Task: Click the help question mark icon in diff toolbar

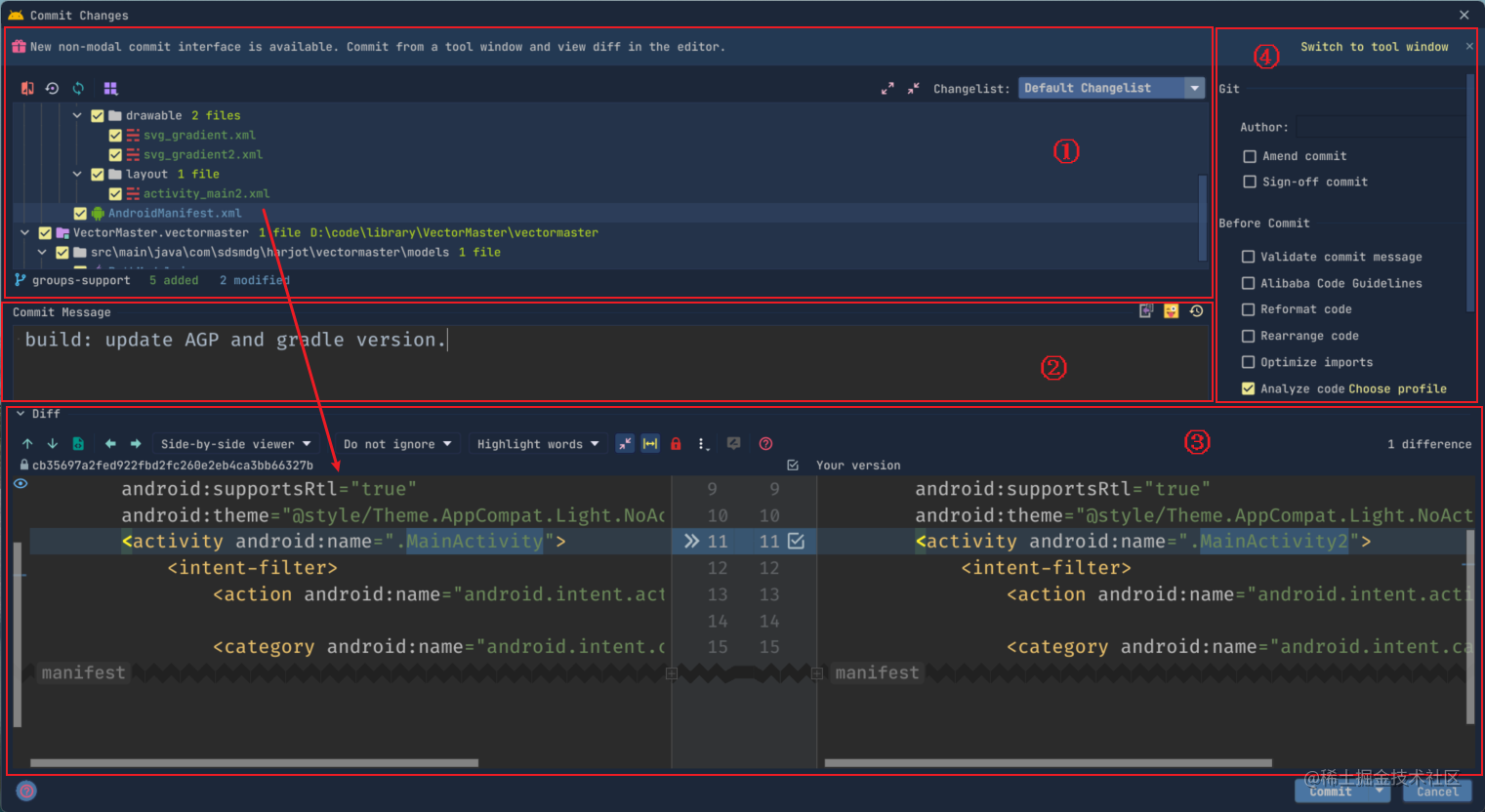Action: point(765,443)
